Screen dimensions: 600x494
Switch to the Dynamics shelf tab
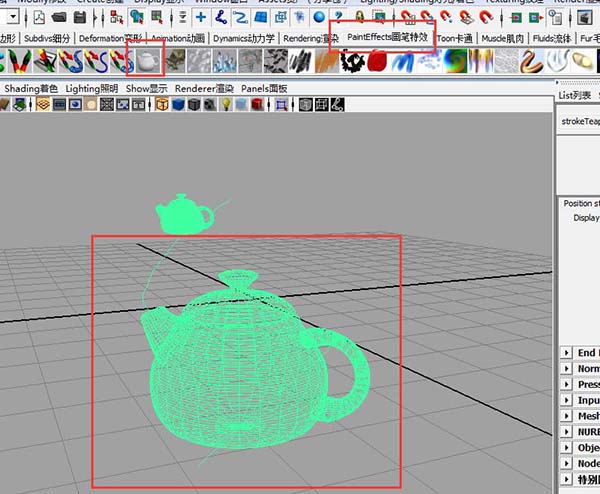point(244,38)
